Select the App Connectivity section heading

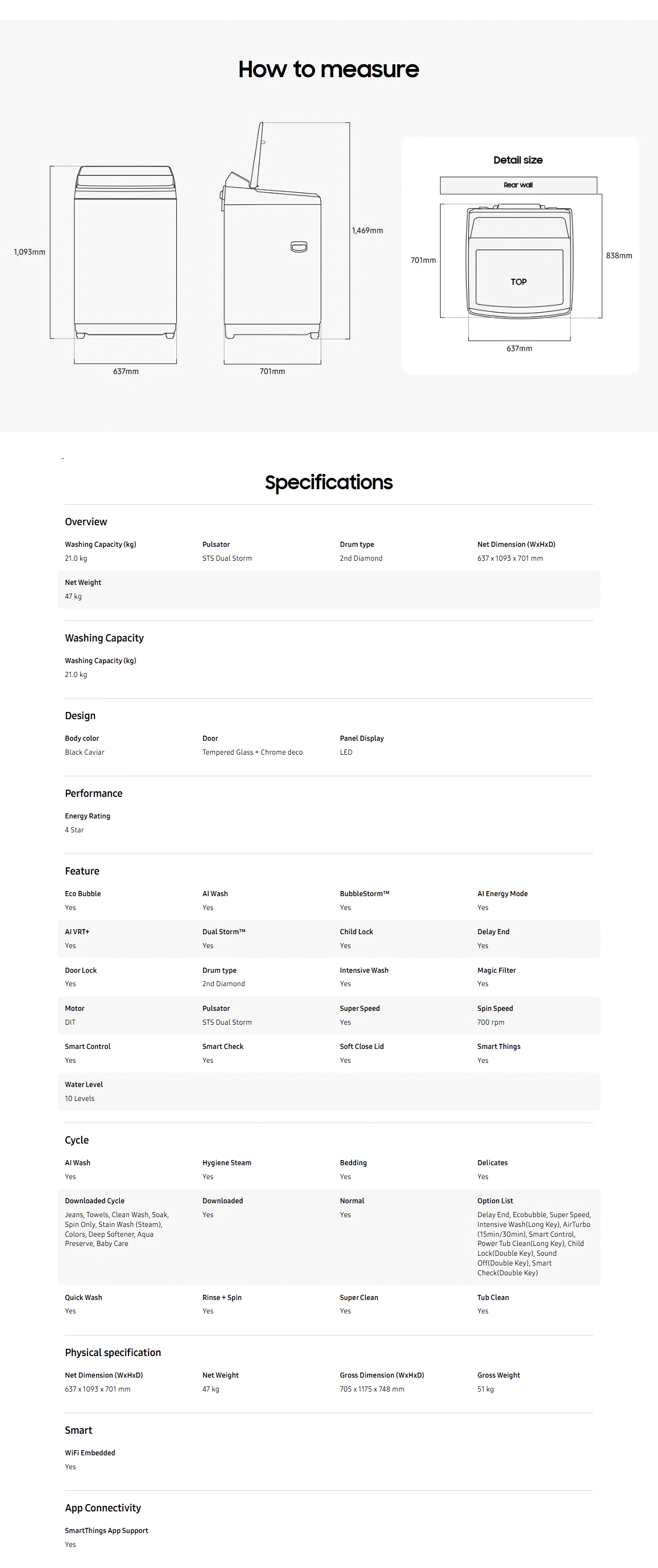pyautogui.click(x=103, y=1508)
